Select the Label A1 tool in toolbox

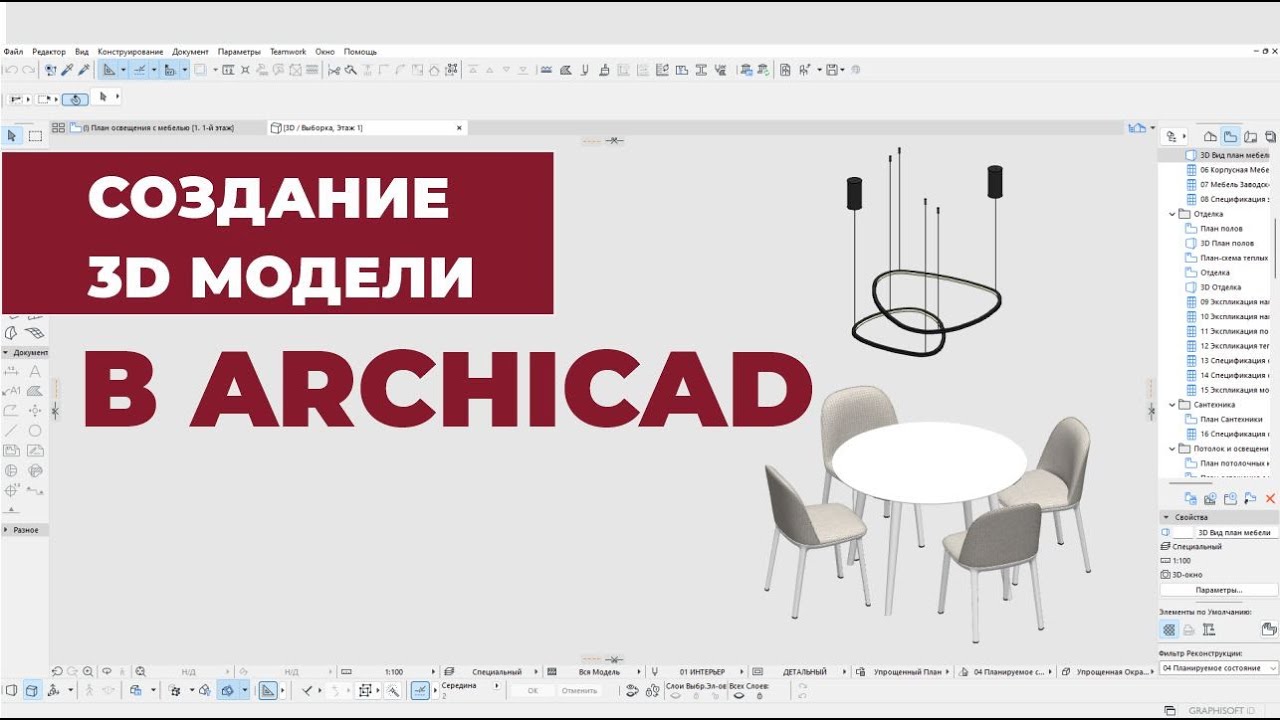tap(12, 391)
